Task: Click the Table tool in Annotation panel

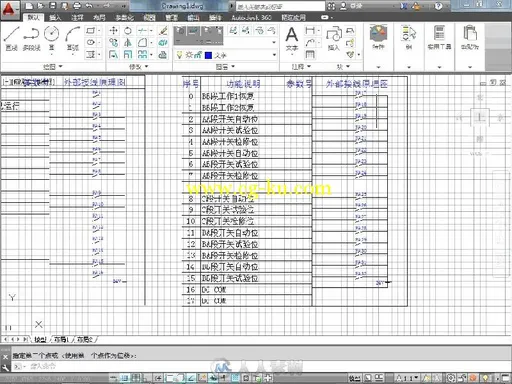Action: point(310,54)
